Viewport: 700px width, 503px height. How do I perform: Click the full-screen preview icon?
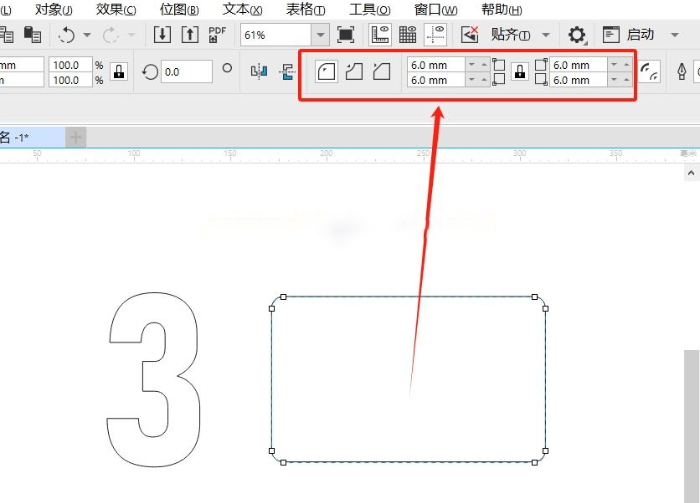(x=346, y=35)
